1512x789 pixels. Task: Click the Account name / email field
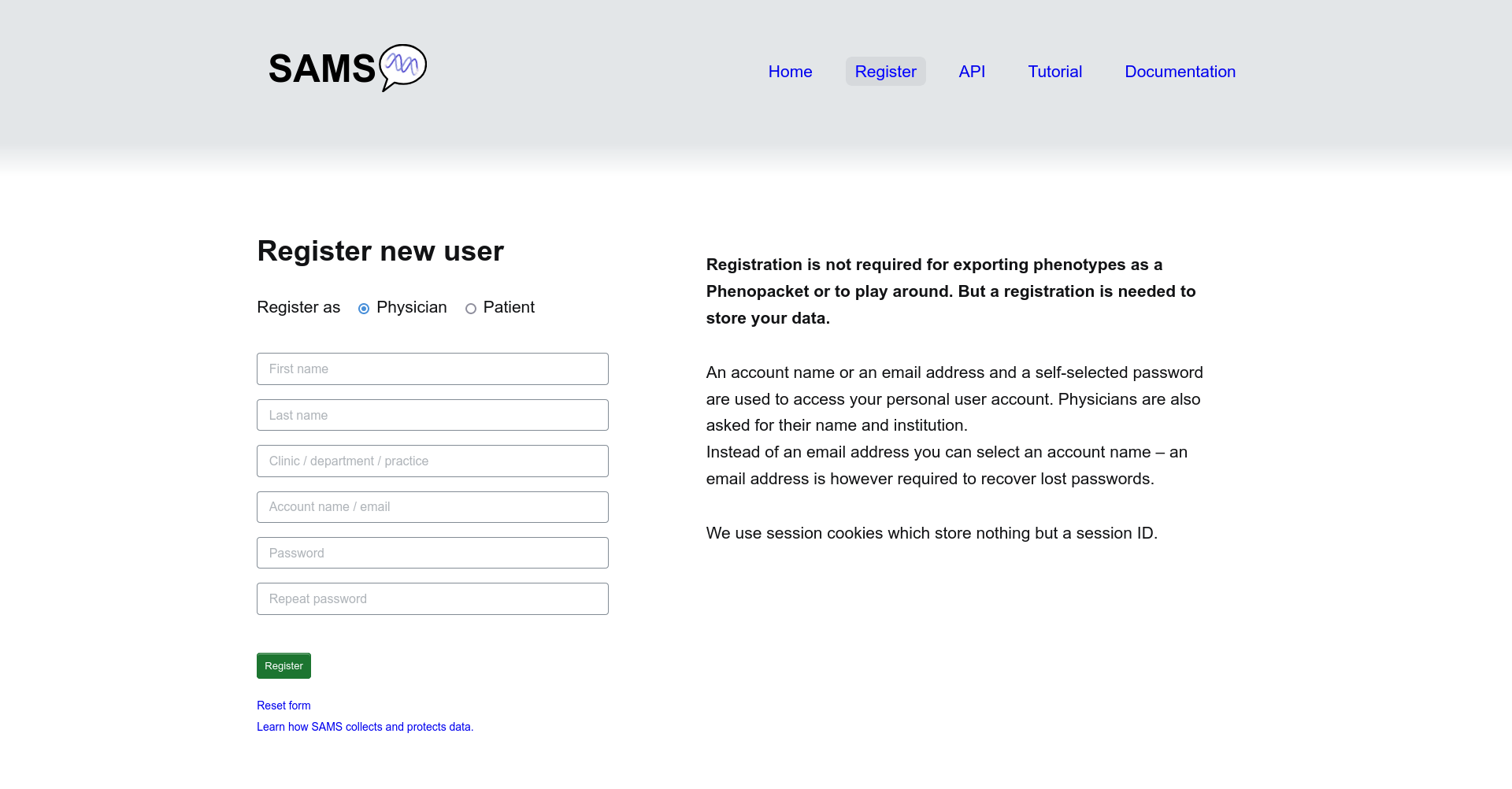click(432, 507)
